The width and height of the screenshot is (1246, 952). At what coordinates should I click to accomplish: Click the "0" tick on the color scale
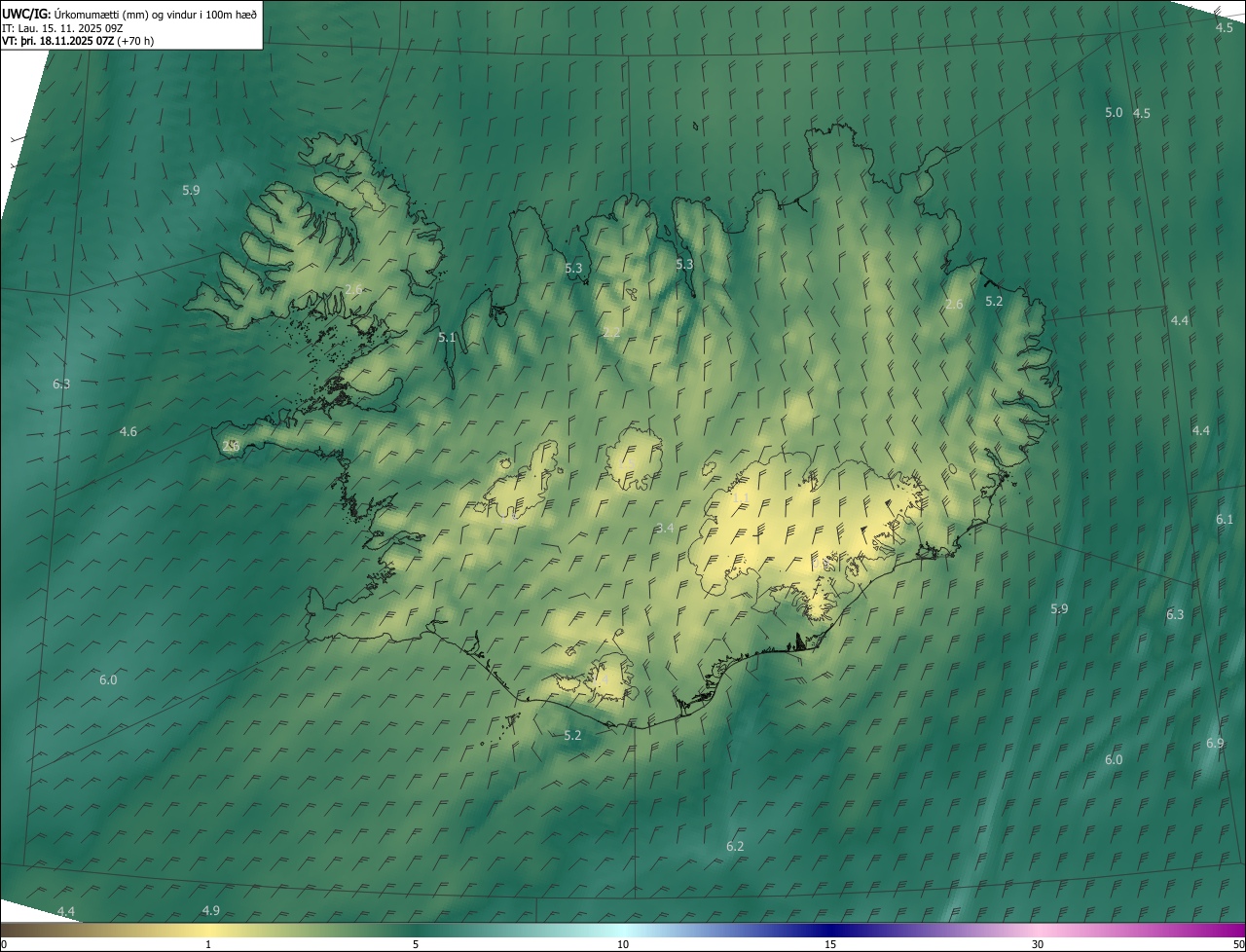(3, 944)
